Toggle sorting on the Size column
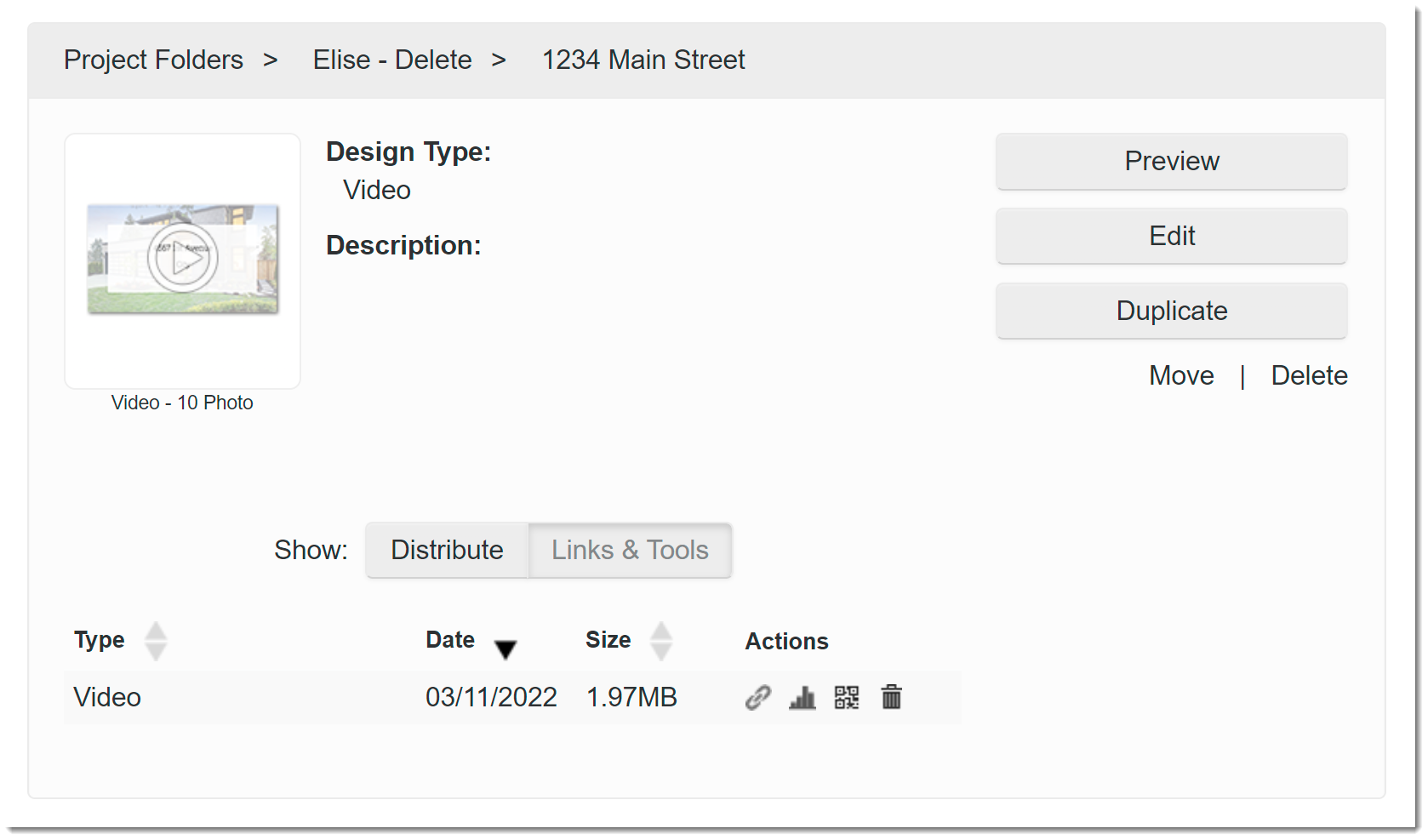The height and width of the screenshot is (840, 1428). (661, 641)
